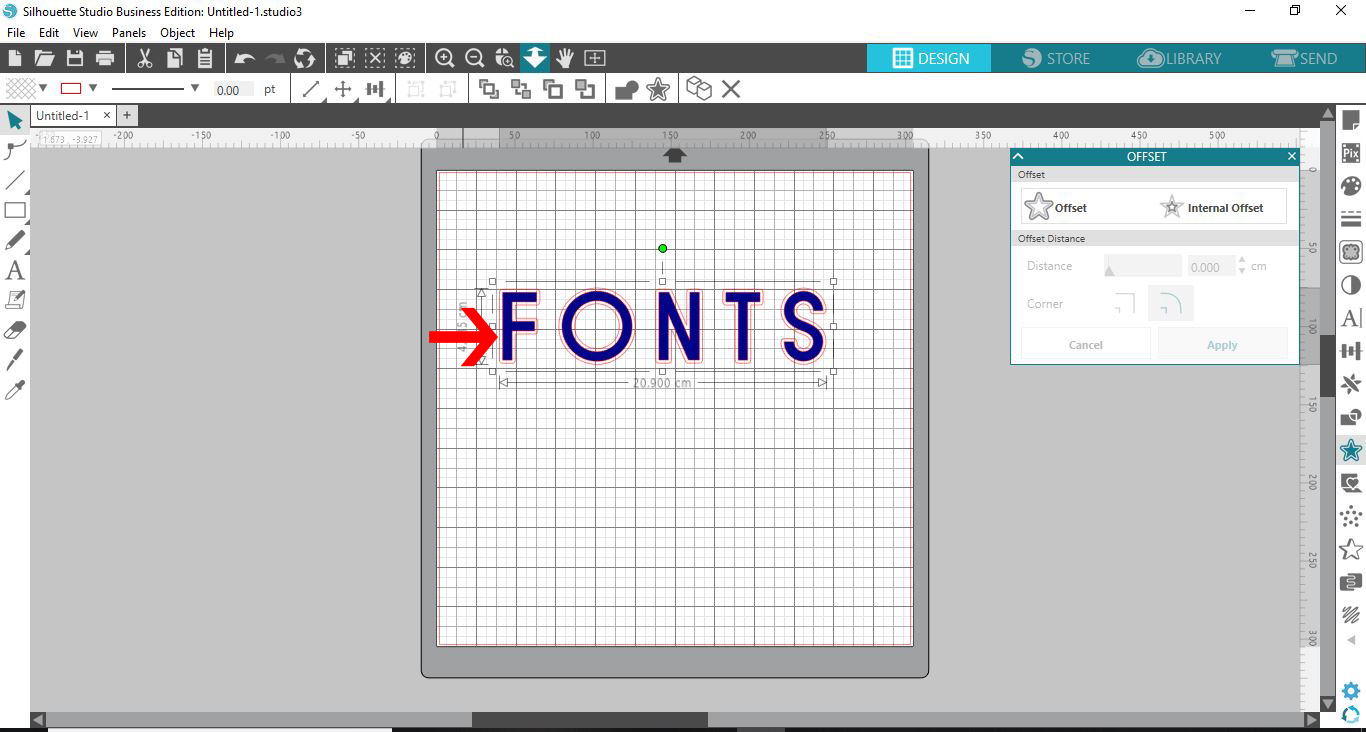This screenshot has width=1366, height=732.
Task: Switch to the STORE tab
Action: coord(1056,58)
